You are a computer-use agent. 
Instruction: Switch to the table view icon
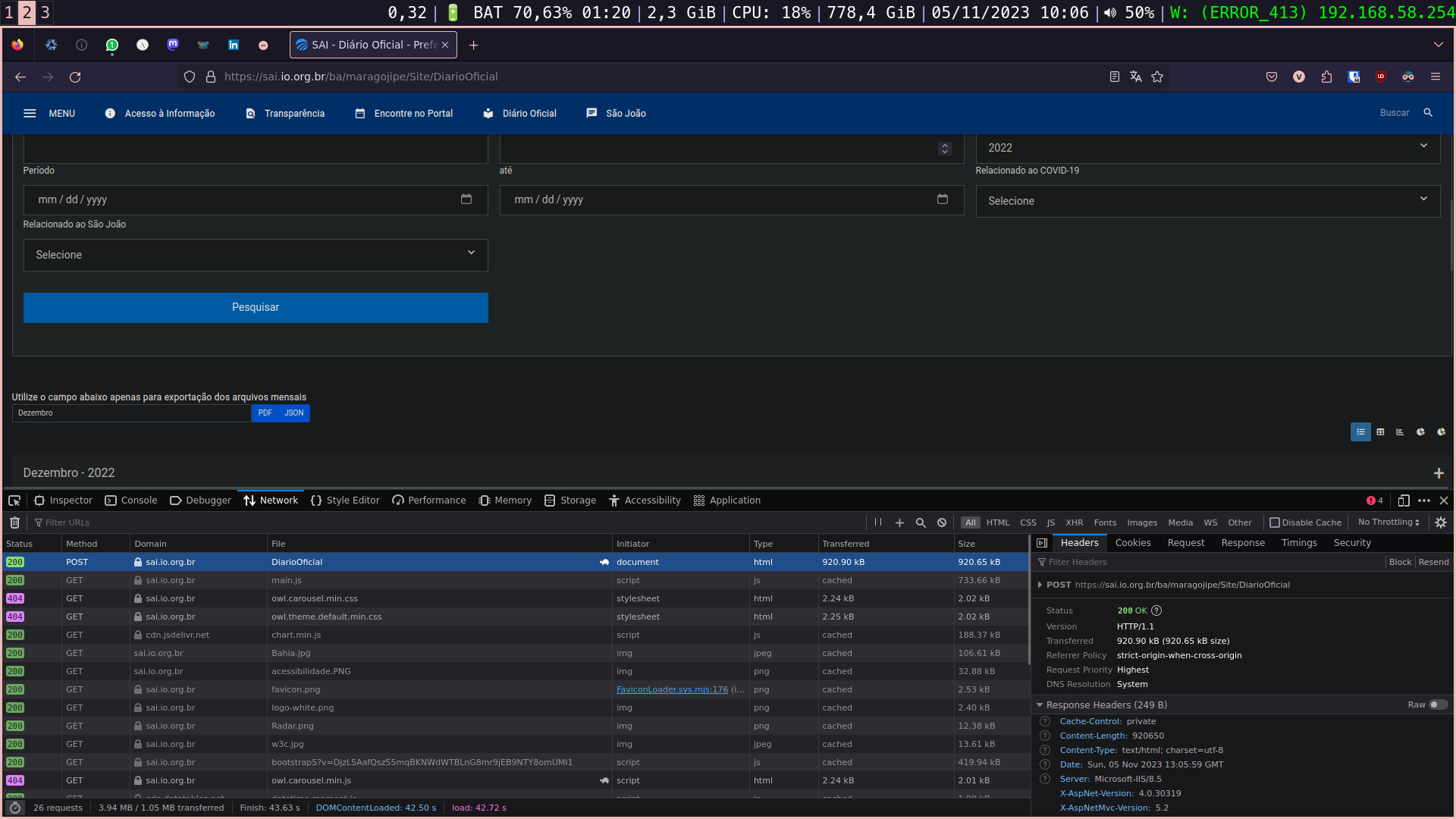(x=1380, y=432)
